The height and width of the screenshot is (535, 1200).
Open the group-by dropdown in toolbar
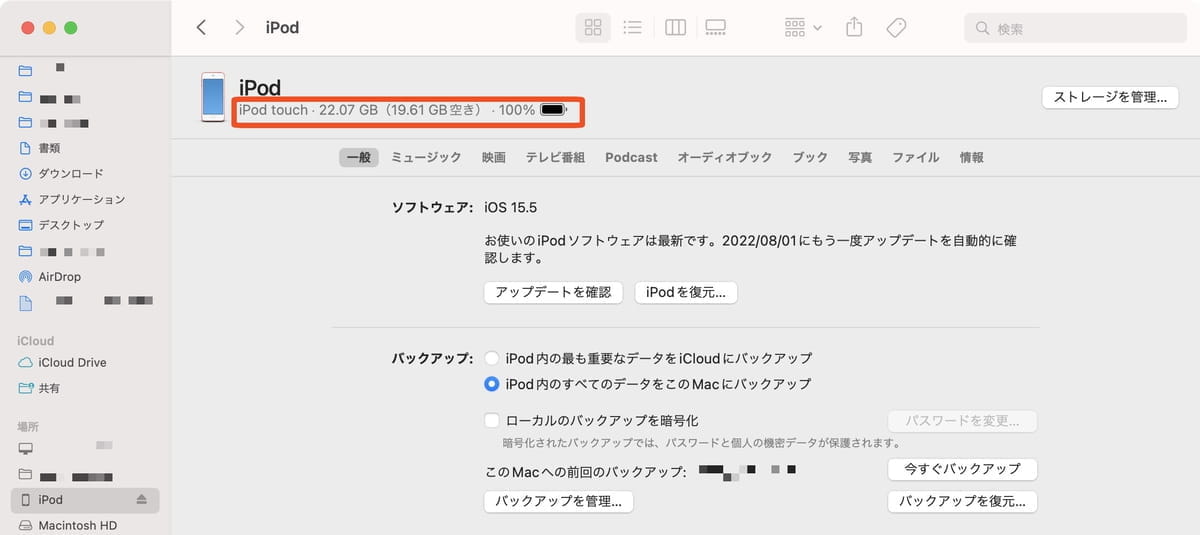803,28
